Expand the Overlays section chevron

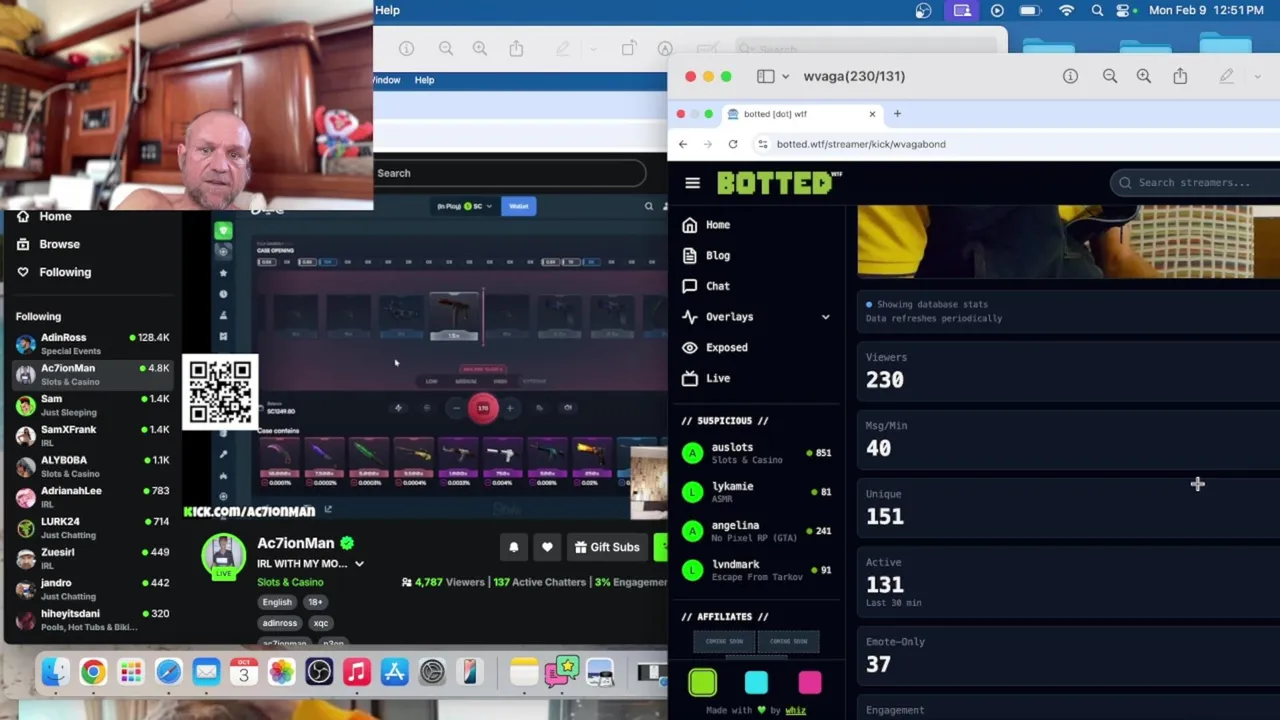click(x=826, y=317)
